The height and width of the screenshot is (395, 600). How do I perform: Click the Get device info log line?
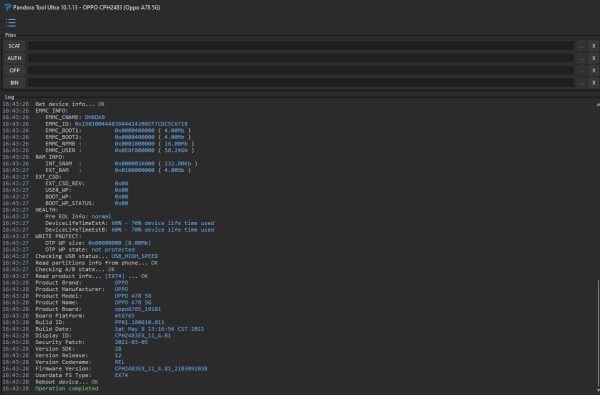click(x=70, y=104)
